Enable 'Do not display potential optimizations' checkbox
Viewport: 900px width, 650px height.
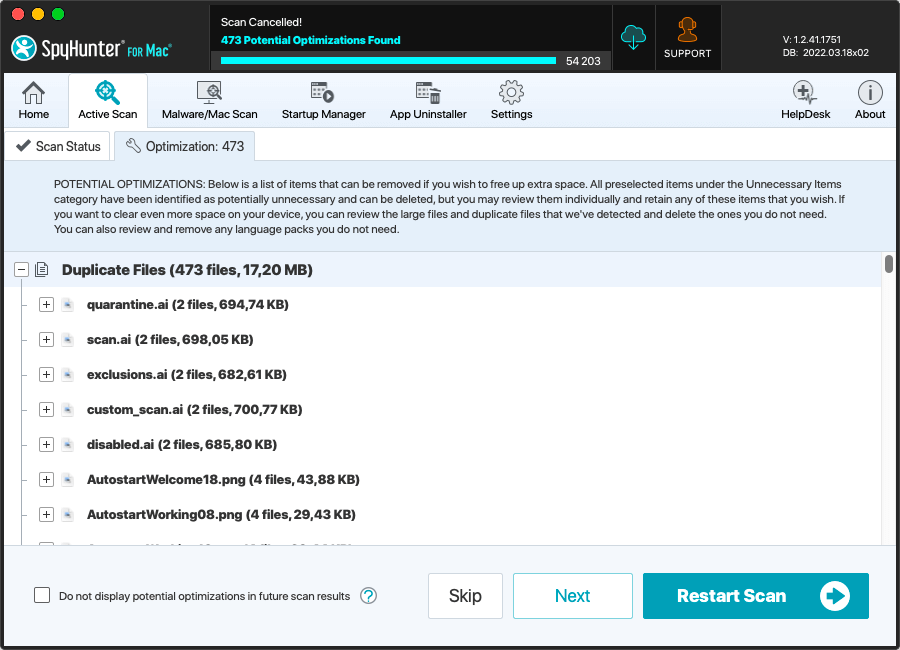42,596
